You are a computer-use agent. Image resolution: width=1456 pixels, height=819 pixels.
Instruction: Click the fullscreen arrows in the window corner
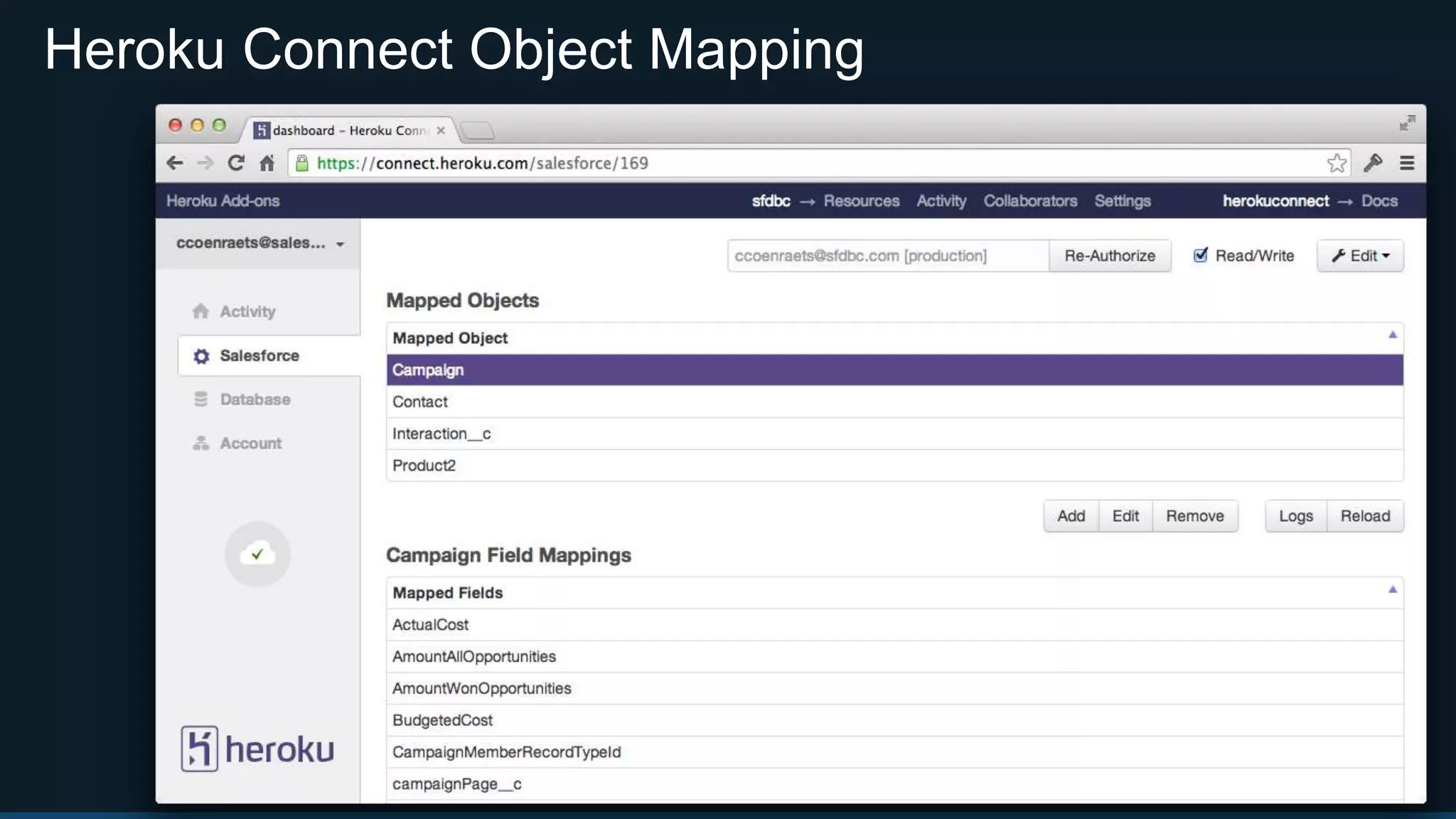[1407, 123]
